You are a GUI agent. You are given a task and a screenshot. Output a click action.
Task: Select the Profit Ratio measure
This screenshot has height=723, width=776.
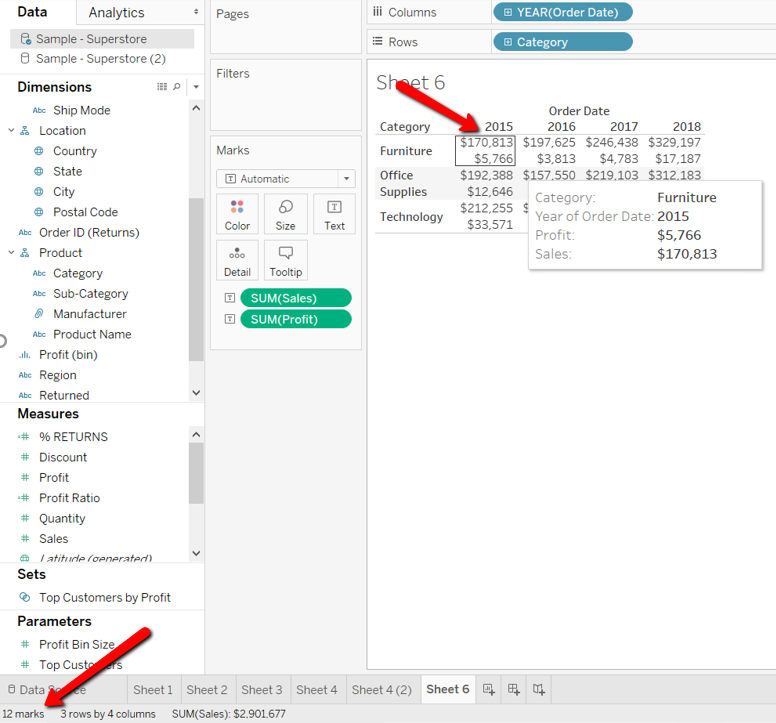tap(69, 498)
